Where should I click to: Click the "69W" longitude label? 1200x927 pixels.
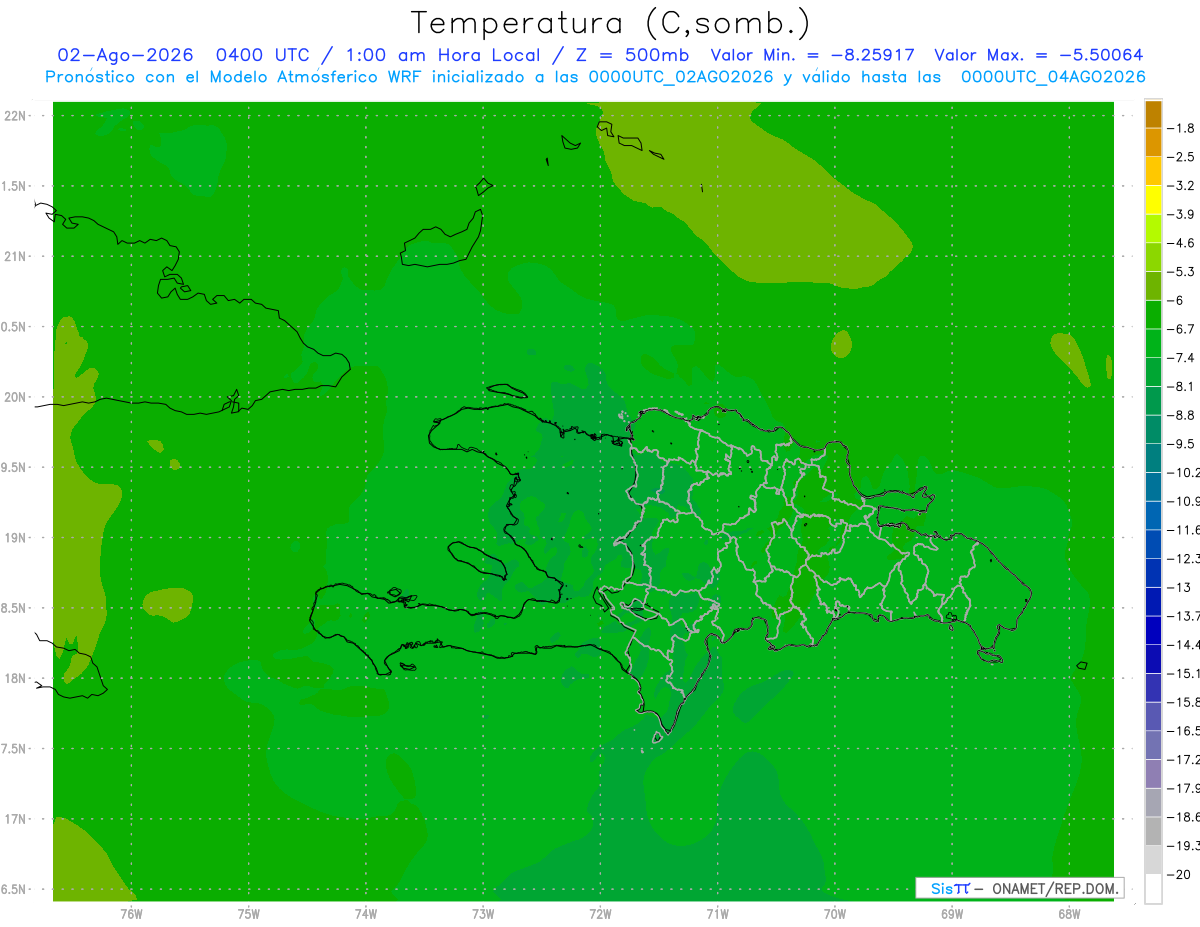[952, 913]
